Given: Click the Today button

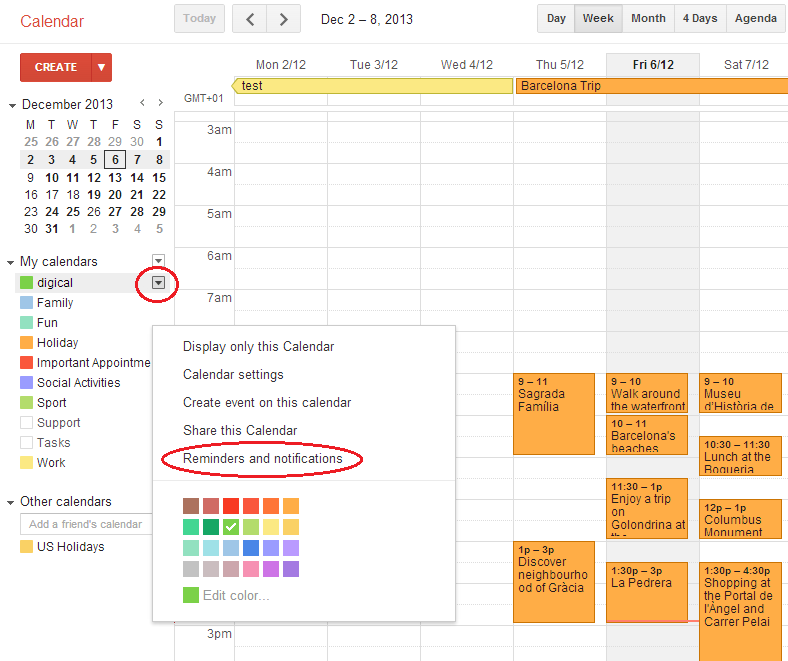Looking at the screenshot, I should coord(199,19).
